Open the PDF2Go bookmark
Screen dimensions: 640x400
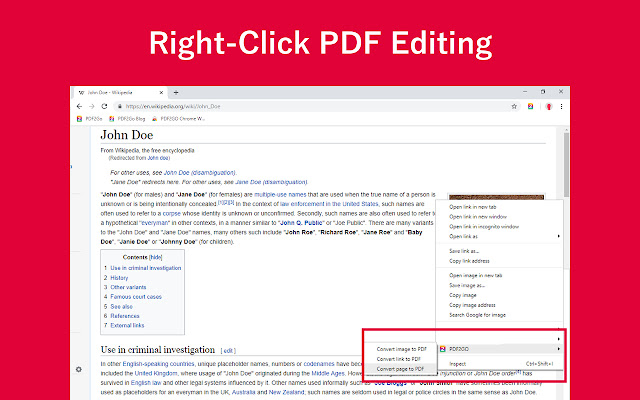pyautogui.click(x=89, y=119)
